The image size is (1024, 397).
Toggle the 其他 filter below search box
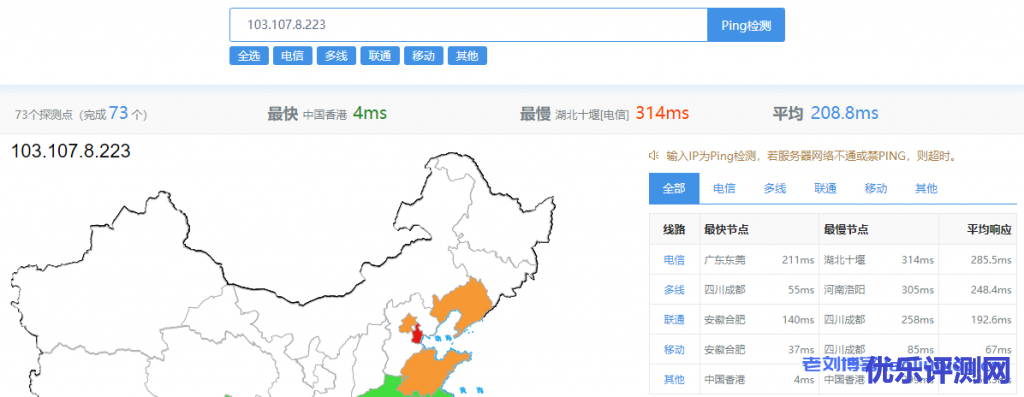(468, 56)
